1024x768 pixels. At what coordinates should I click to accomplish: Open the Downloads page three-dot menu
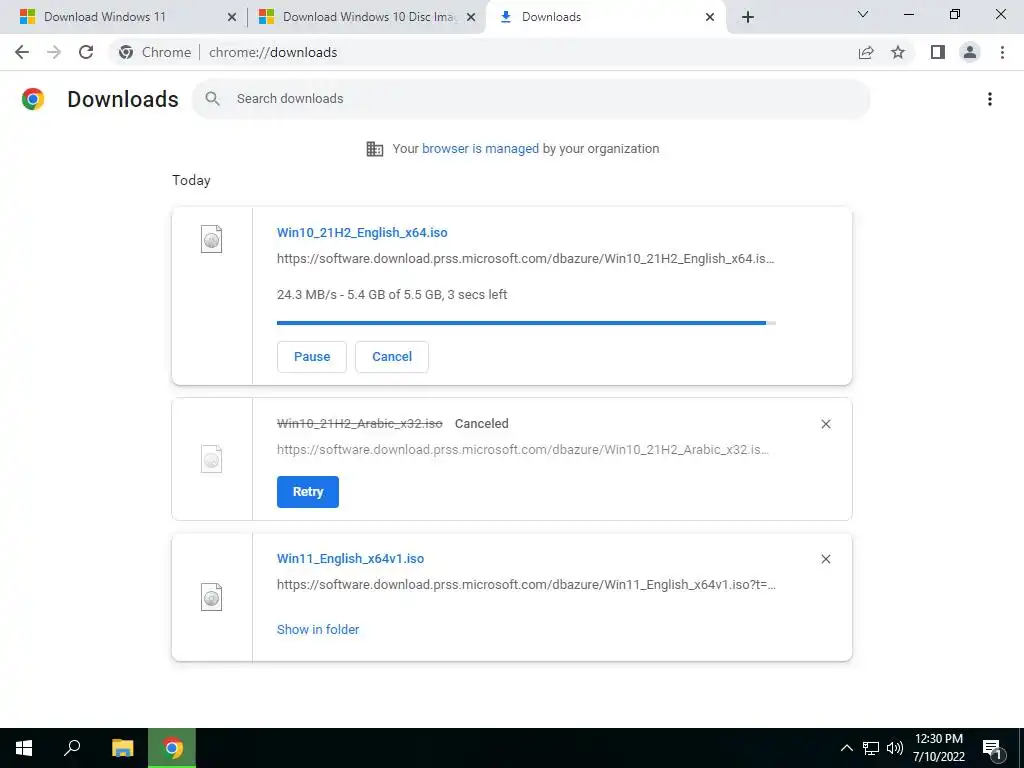(990, 99)
